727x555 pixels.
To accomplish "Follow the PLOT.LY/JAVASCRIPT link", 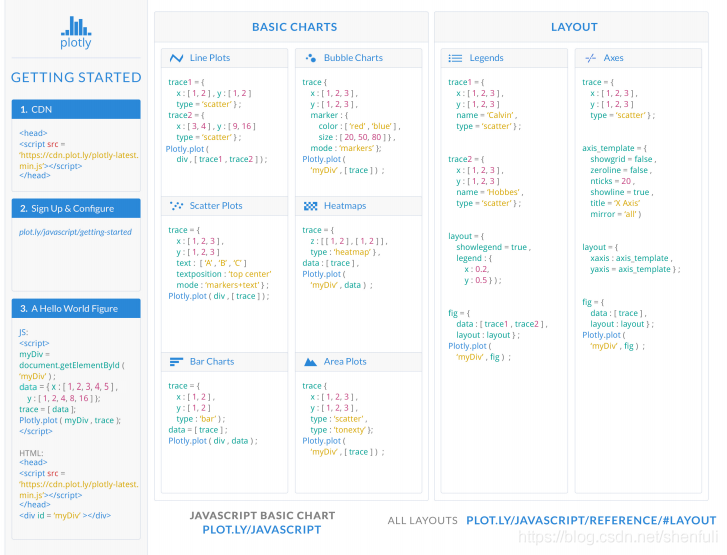I will click(261, 529).
